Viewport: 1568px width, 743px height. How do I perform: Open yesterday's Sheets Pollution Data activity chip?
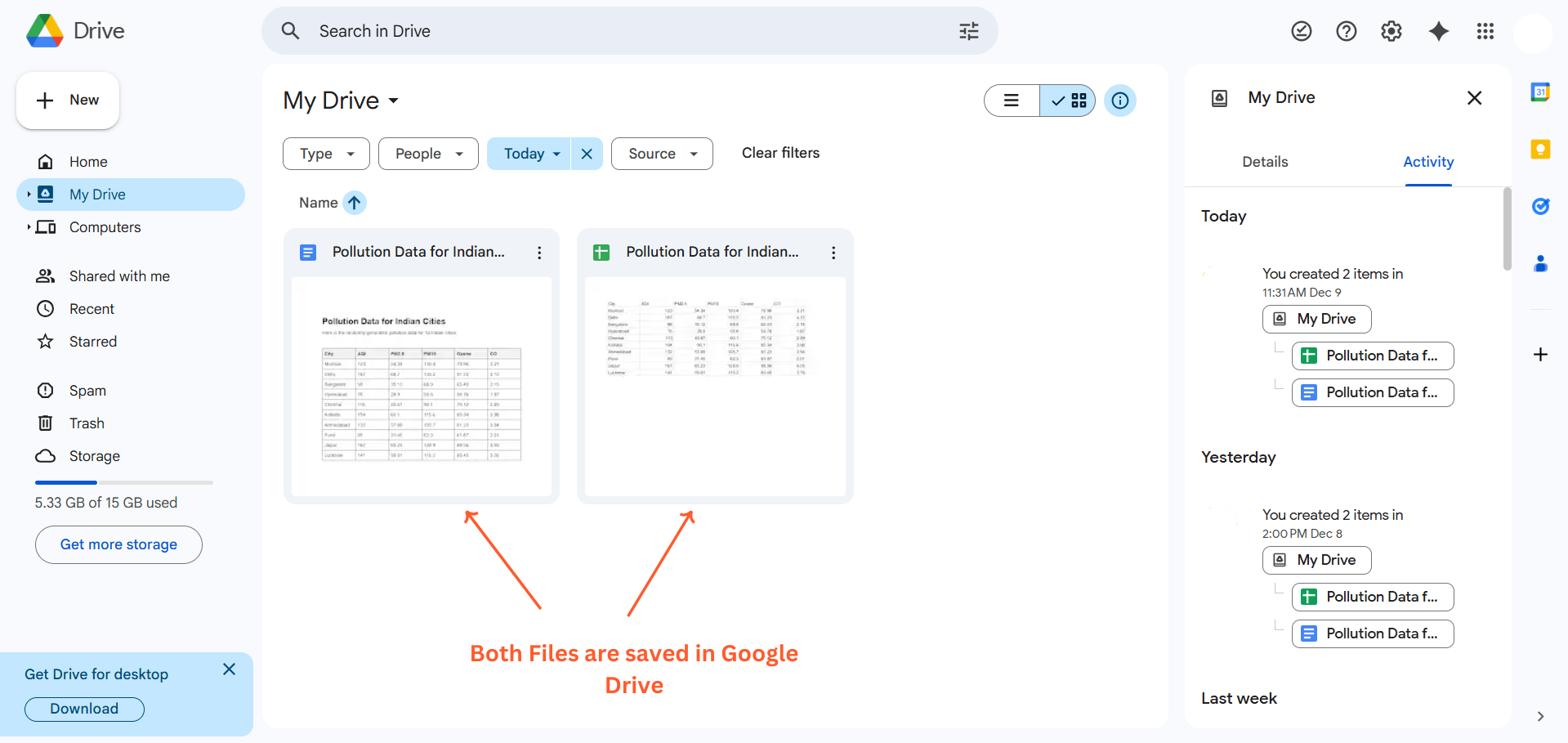[1373, 597]
